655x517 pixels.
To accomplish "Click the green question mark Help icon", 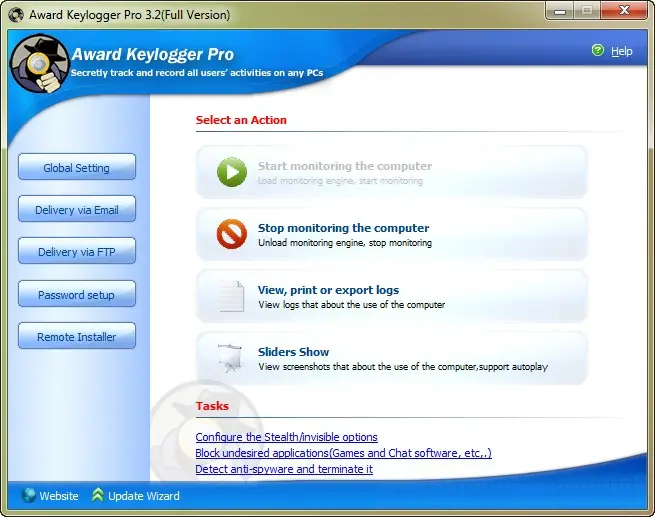I will click(x=598, y=51).
